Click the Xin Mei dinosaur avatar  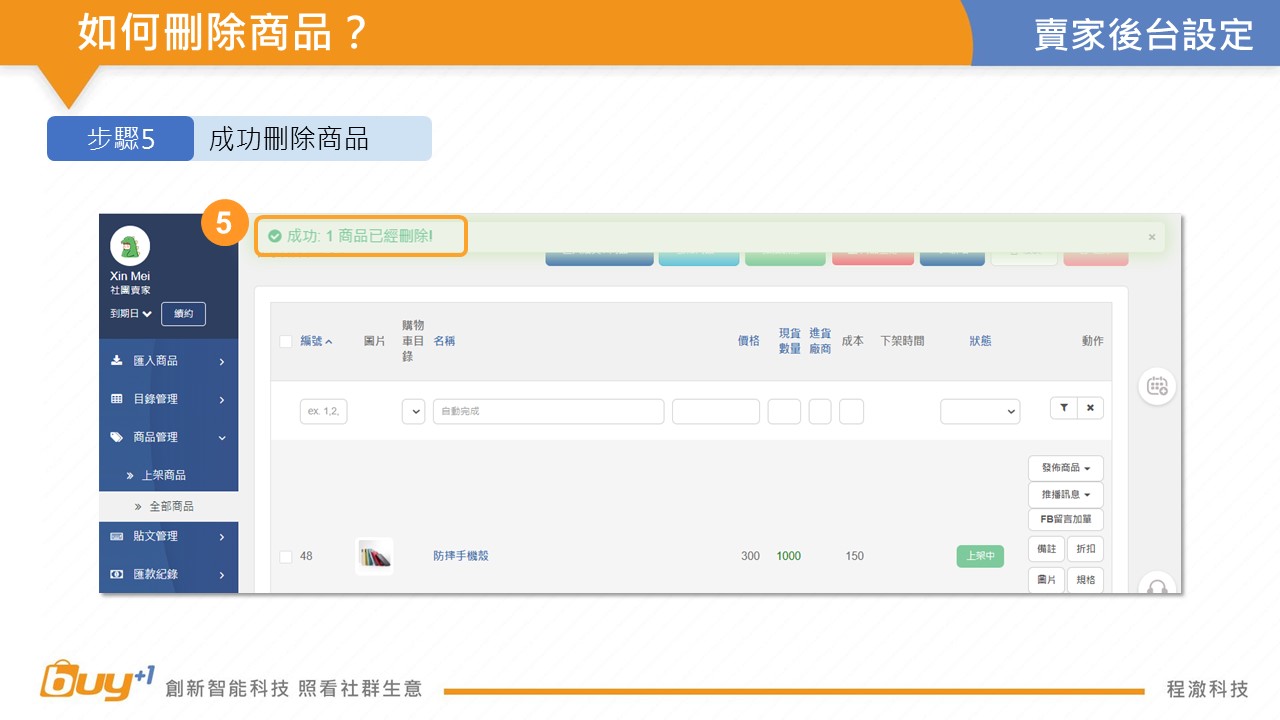pos(130,246)
